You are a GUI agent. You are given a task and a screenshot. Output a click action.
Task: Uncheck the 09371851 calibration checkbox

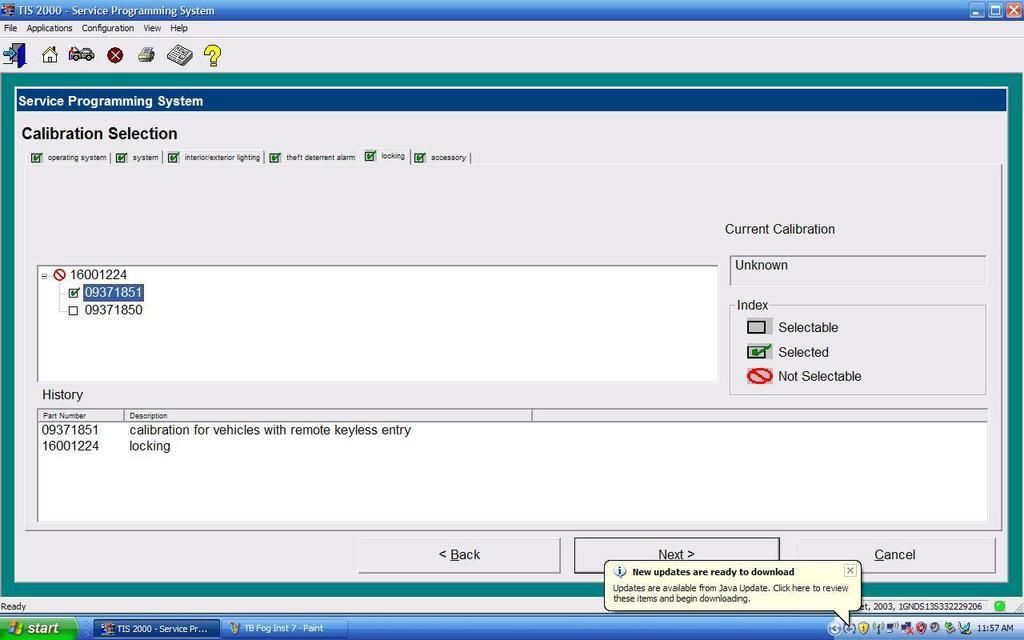coord(74,293)
